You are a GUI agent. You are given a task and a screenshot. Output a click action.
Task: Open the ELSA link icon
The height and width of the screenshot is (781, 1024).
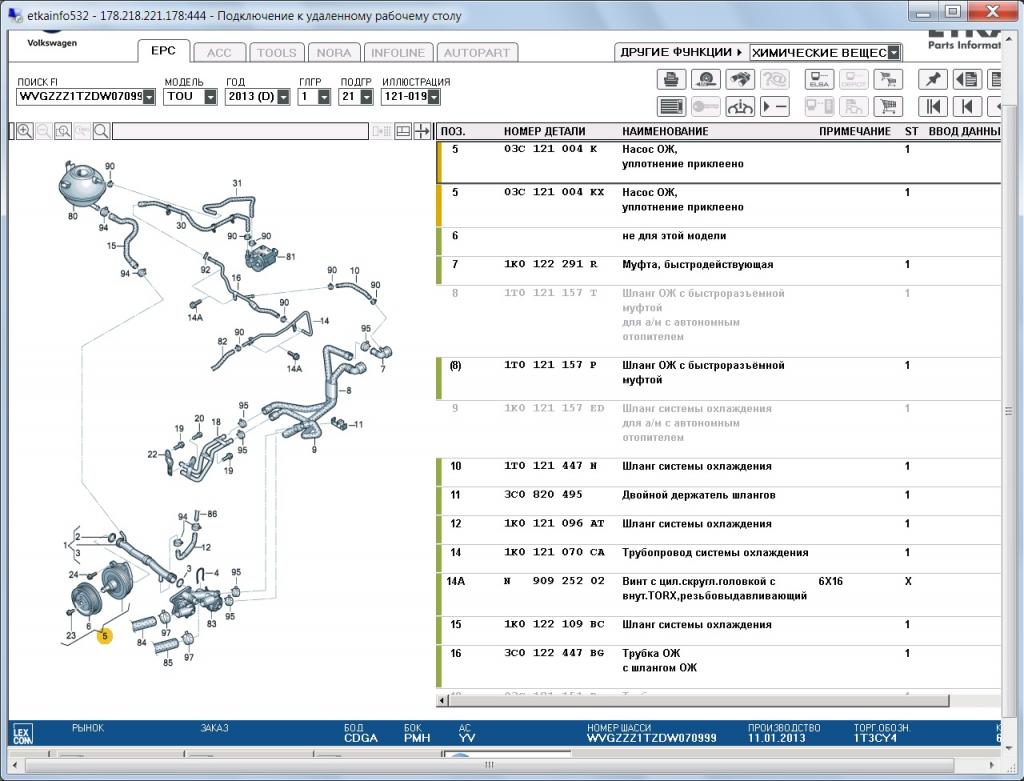coord(819,80)
